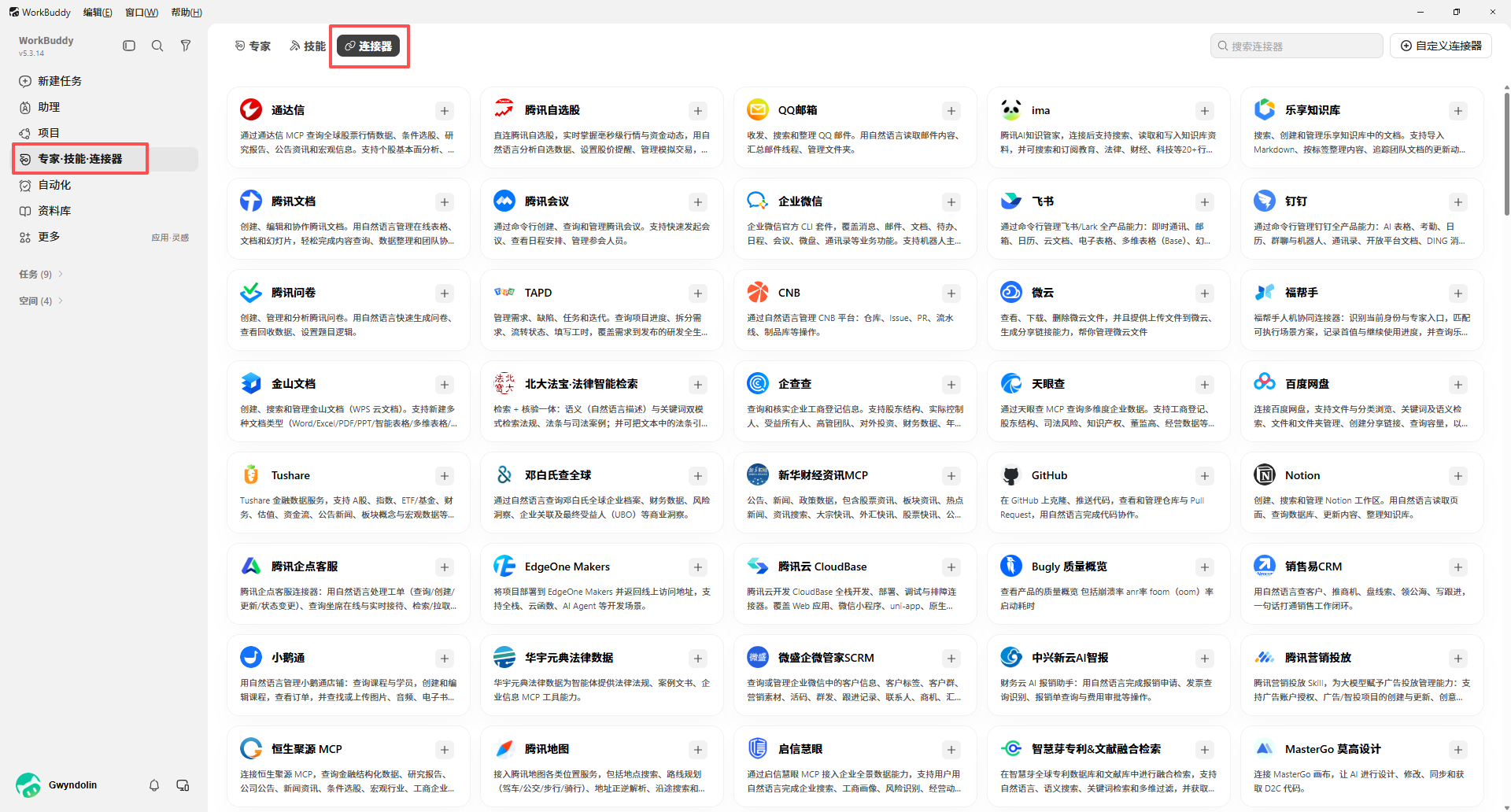This screenshot has width=1511, height=812.
Task: Click the filter funnel icon in sidebar
Action: [x=186, y=46]
